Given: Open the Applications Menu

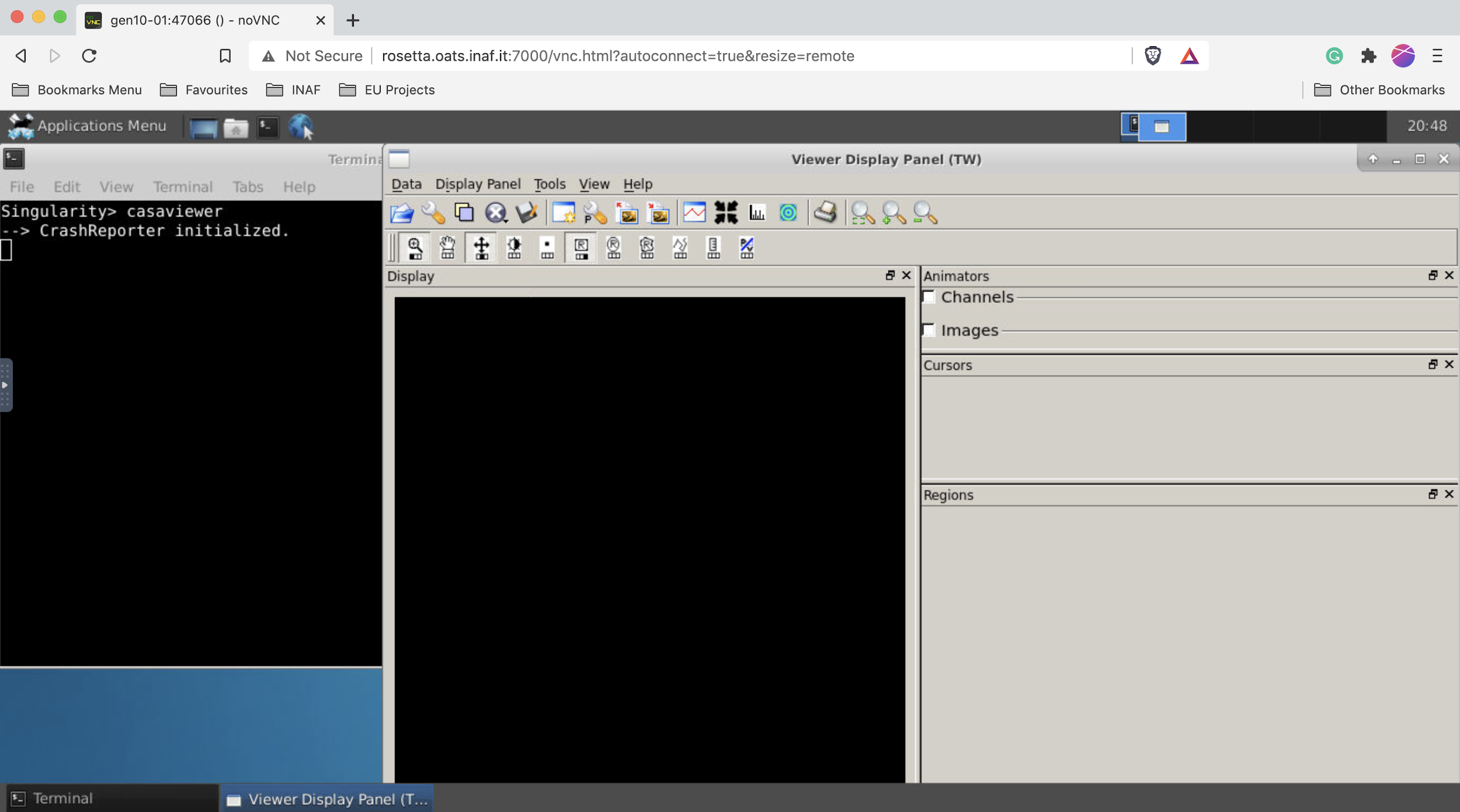Looking at the screenshot, I should pos(88,126).
